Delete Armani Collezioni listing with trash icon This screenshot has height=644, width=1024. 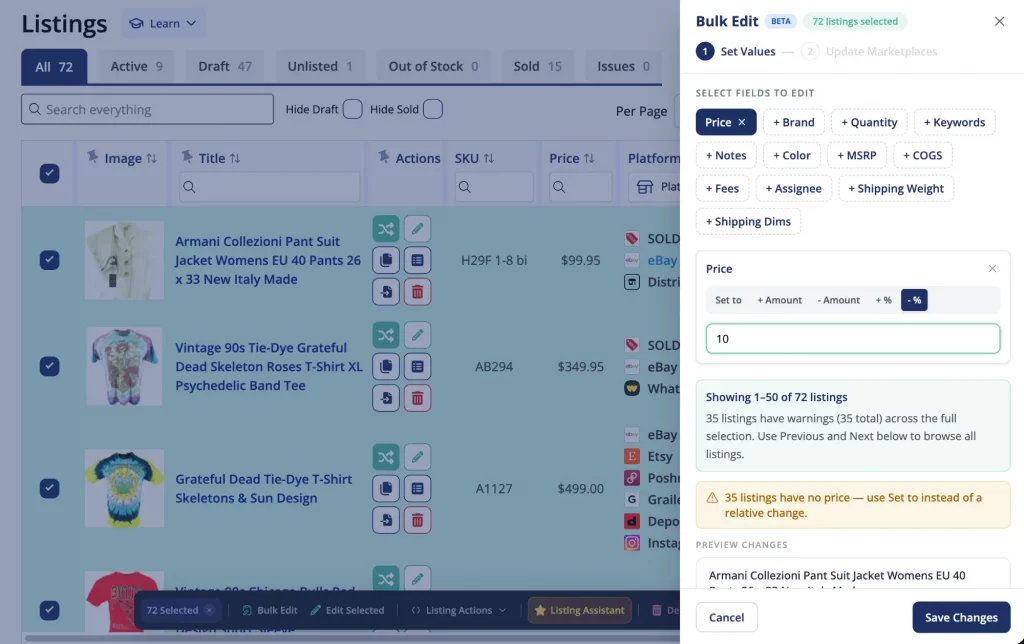417,291
